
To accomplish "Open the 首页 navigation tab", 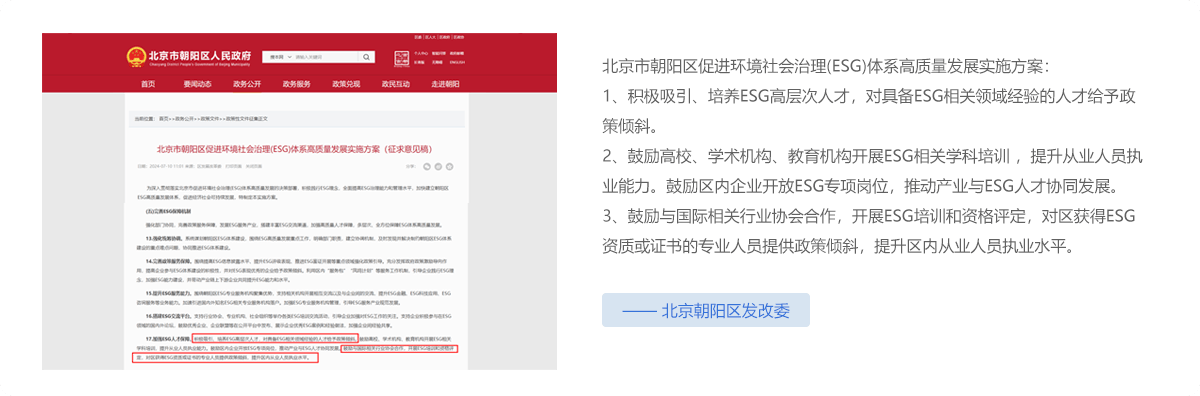I will [148, 84].
